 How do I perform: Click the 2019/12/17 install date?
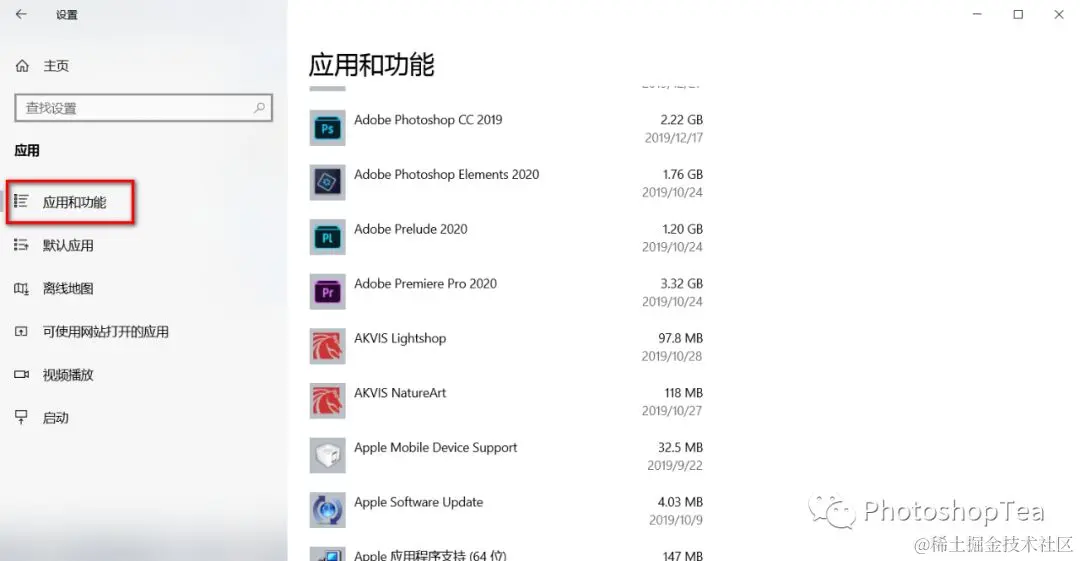[x=674, y=138]
